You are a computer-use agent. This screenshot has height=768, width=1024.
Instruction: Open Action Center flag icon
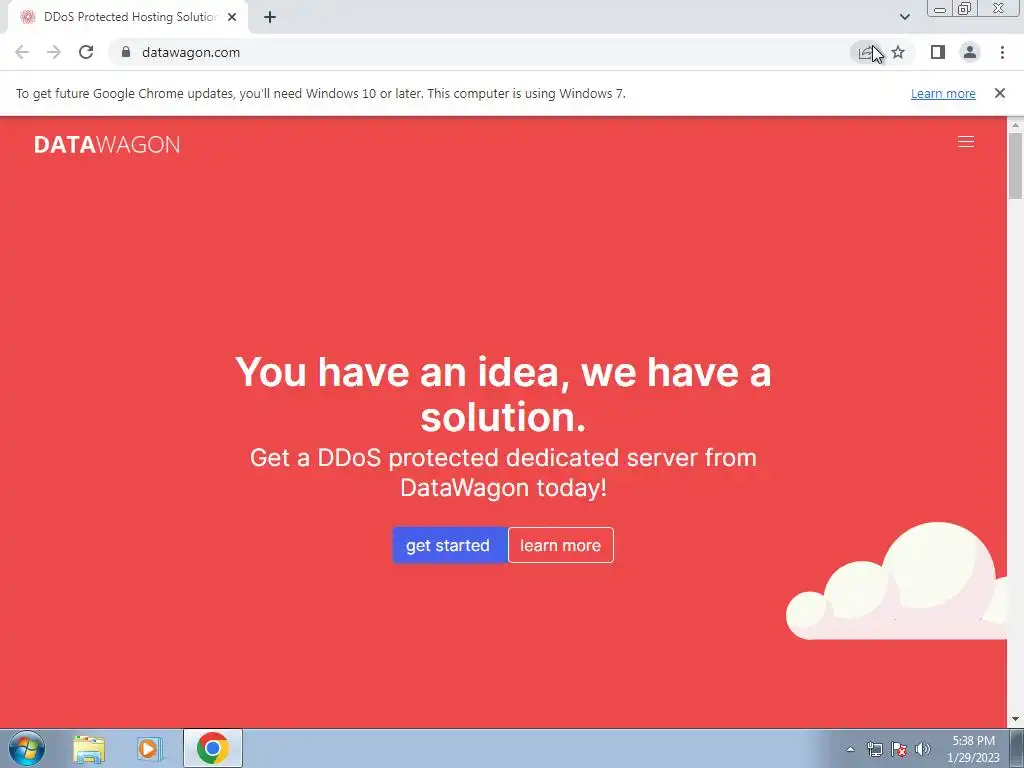(x=899, y=749)
